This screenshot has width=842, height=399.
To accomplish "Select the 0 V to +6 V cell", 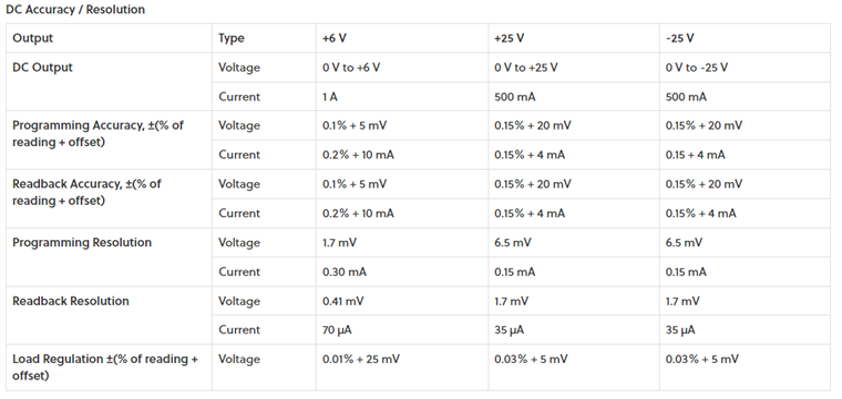I will tap(351, 68).
